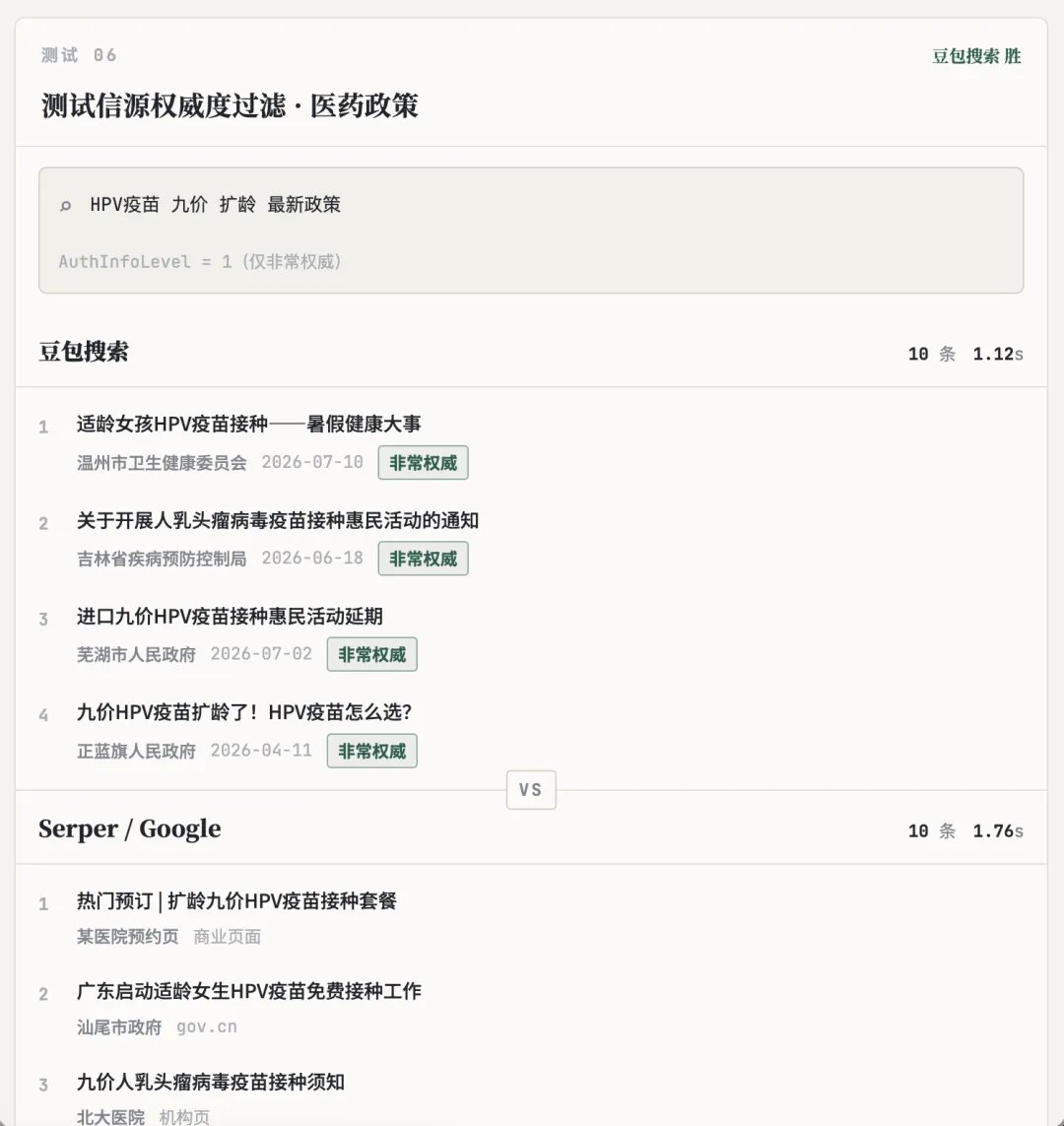Click the 豆包搜索 section heading

(x=84, y=352)
